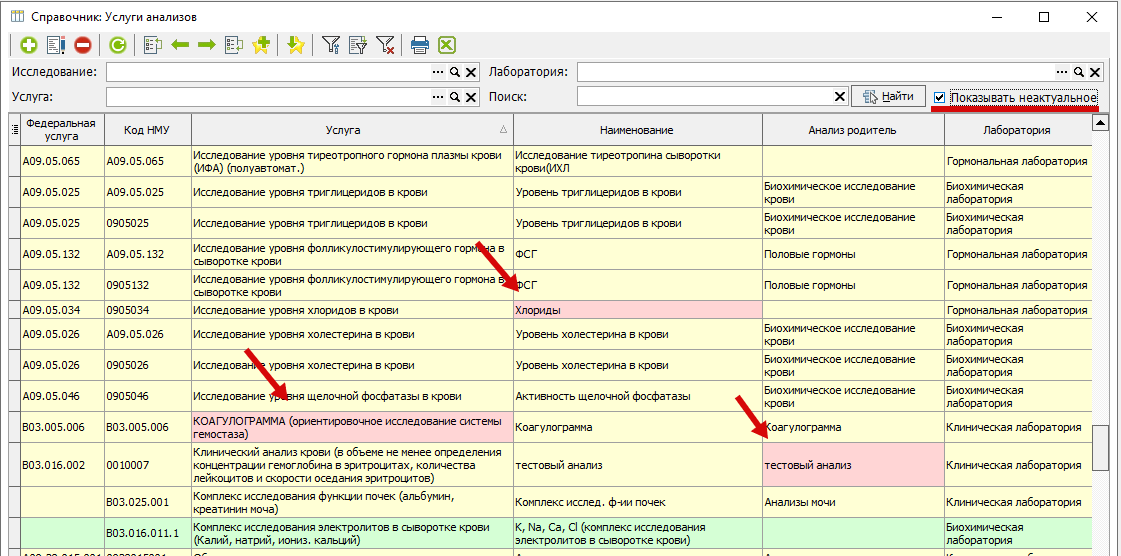
Task: Export to Excel with the green X icon
Action: pyautogui.click(x=447, y=46)
